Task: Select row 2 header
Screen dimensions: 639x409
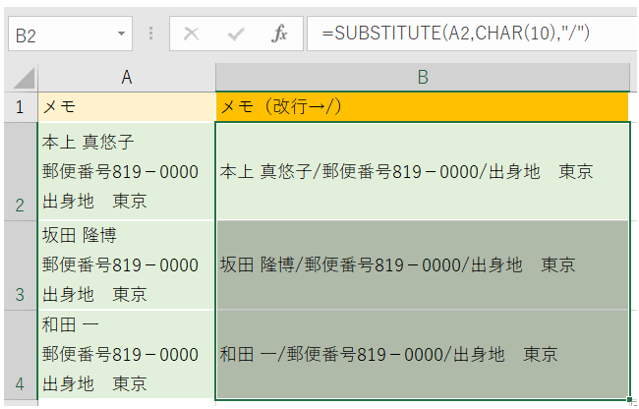Action: [x=19, y=171]
